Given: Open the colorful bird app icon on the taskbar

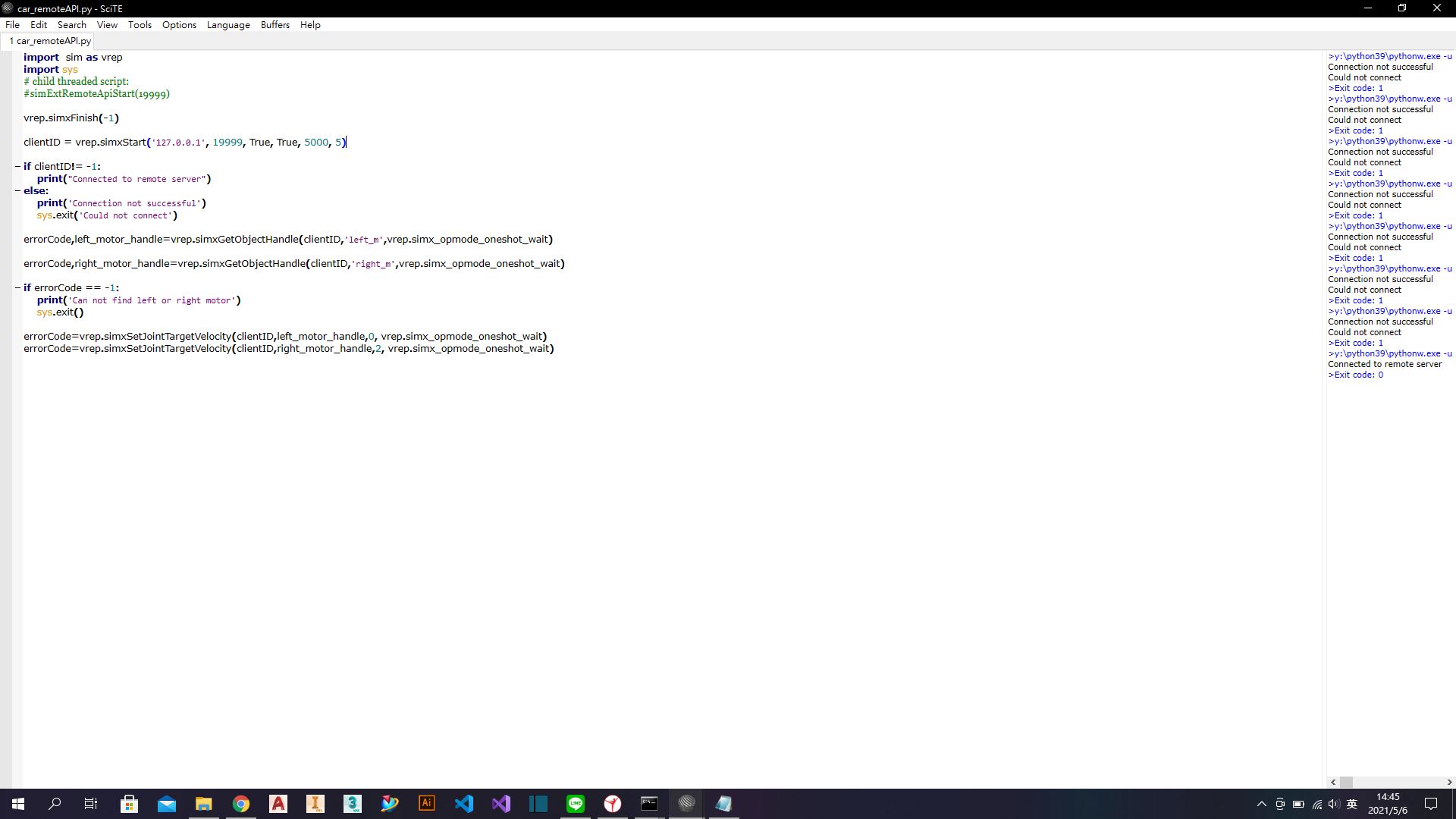Looking at the screenshot, I should [x=389, y=804].
